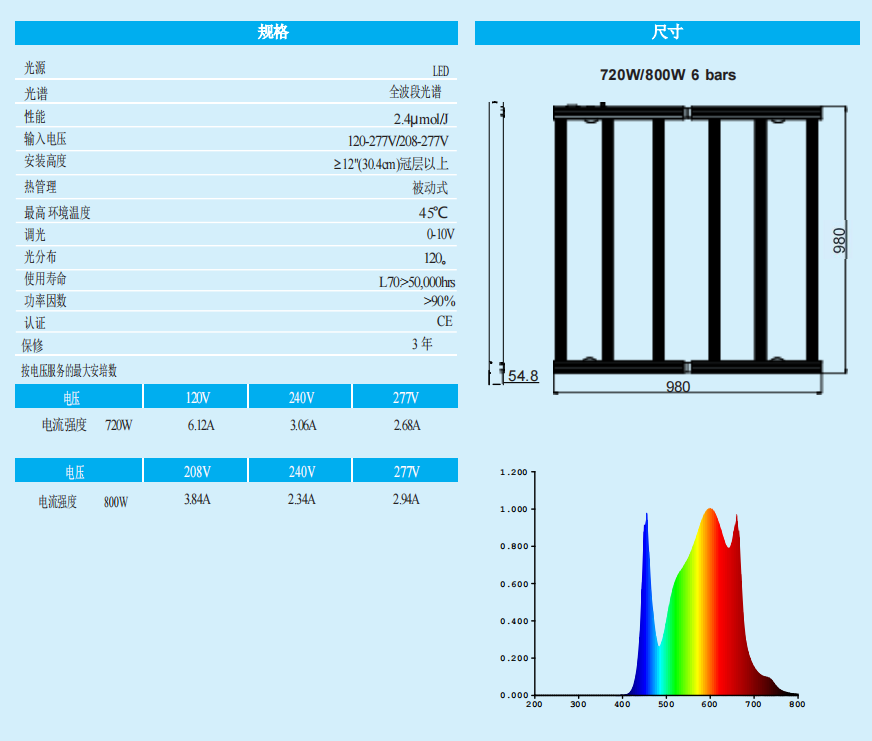The width and height of the screenshot is (872, 741).
Task: Click the CE certification value
Action: (444, 321)
